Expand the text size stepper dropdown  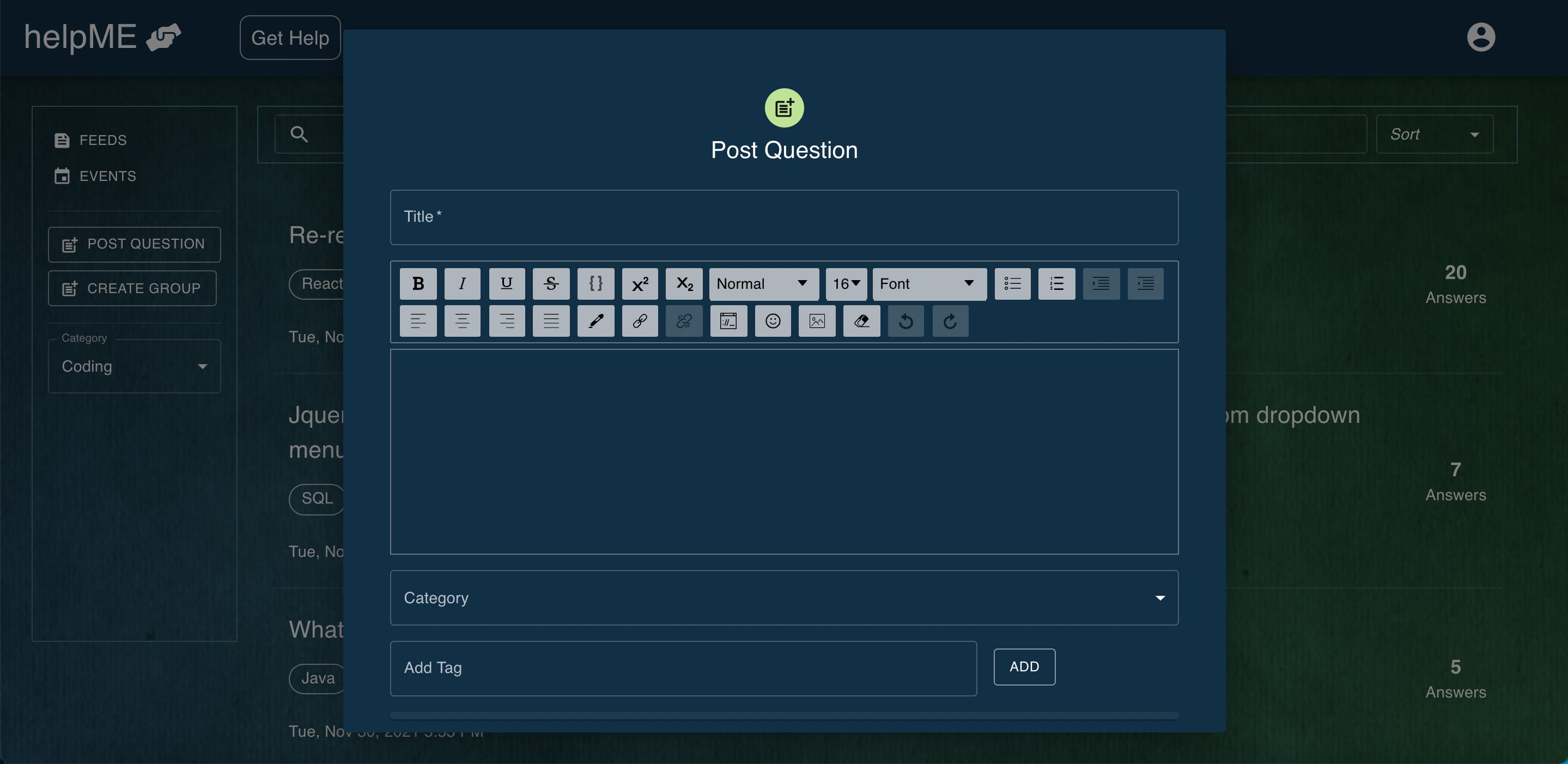(x=845, y=283)
